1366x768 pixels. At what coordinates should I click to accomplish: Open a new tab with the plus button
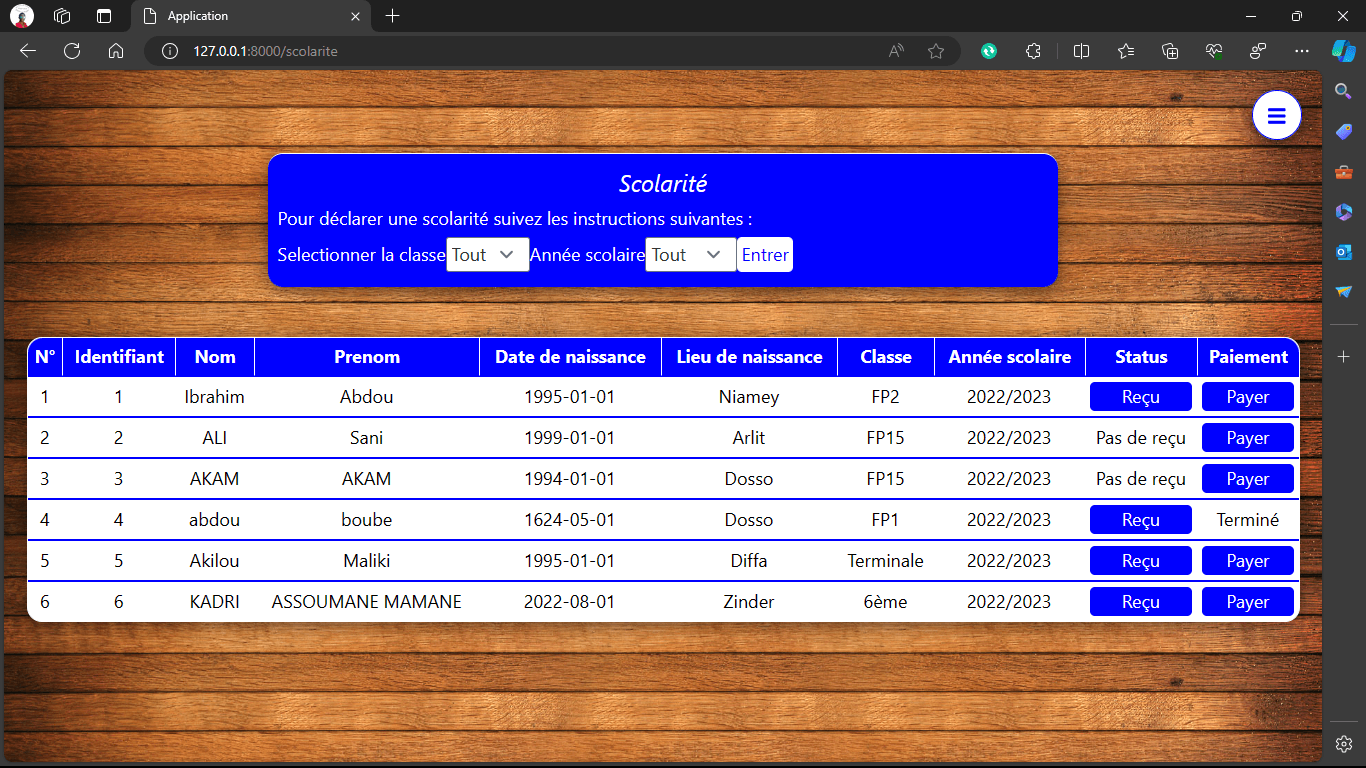coord(393,16)
